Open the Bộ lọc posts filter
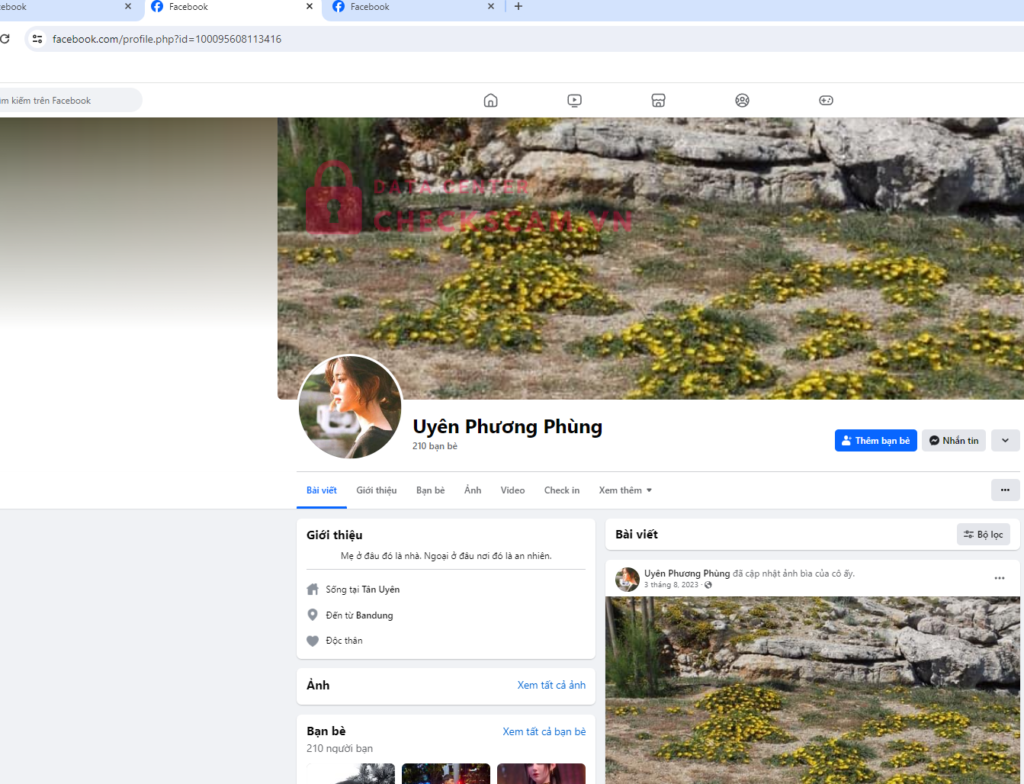 click(983, 535)
